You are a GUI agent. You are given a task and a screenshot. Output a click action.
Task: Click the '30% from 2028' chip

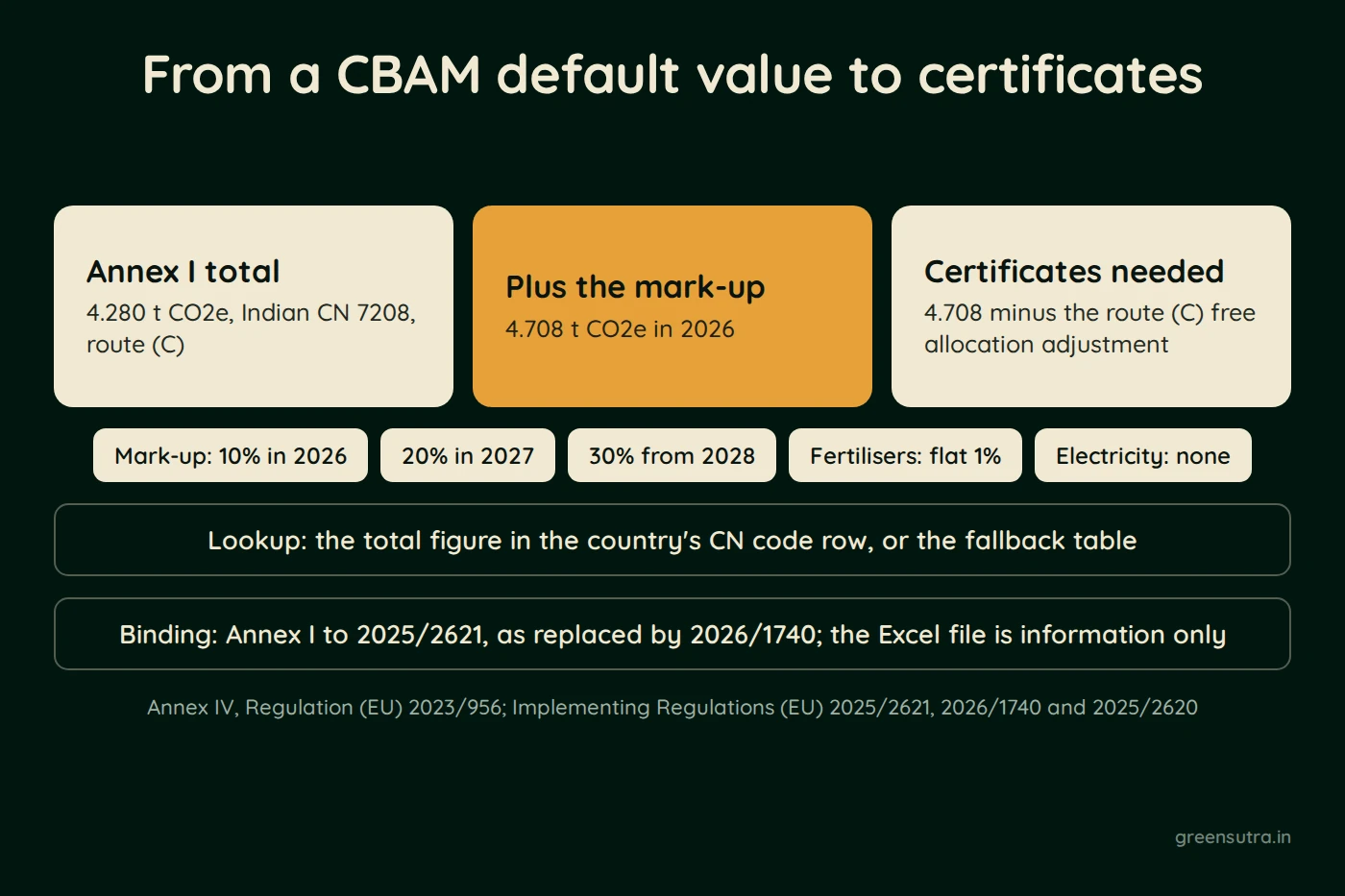coord(672,455)
